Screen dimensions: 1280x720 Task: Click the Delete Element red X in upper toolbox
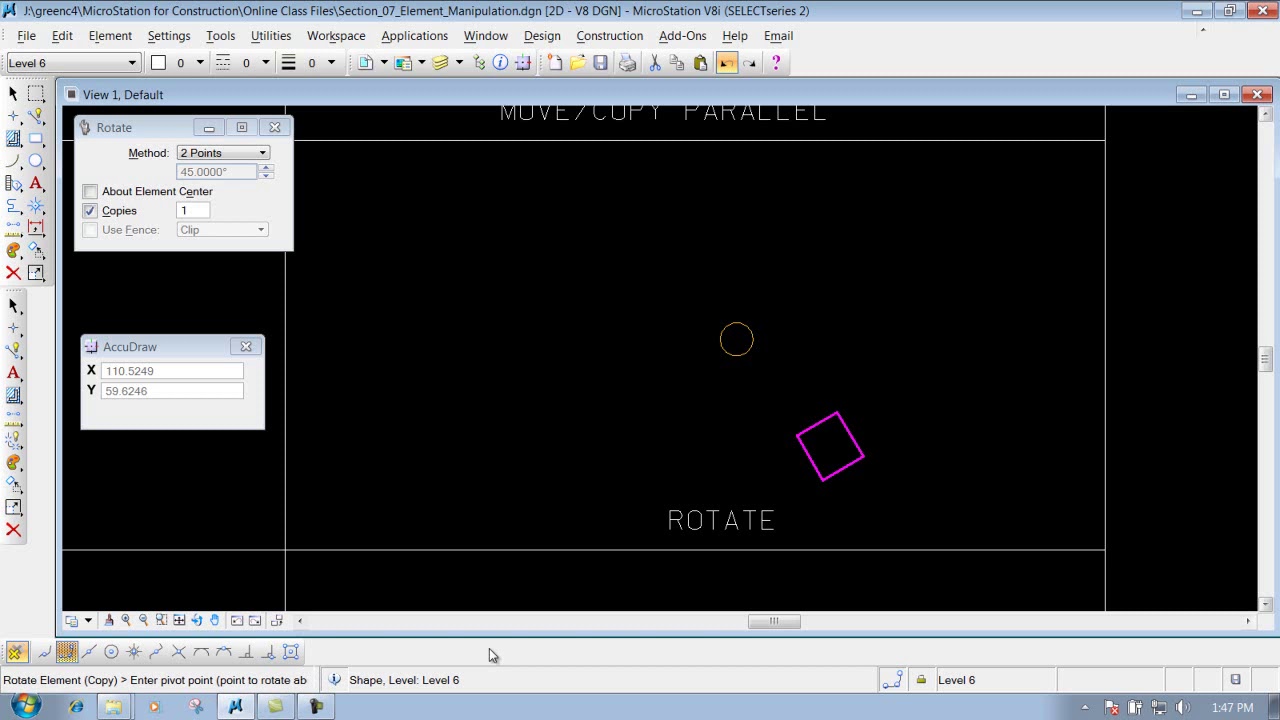[13, 272]
